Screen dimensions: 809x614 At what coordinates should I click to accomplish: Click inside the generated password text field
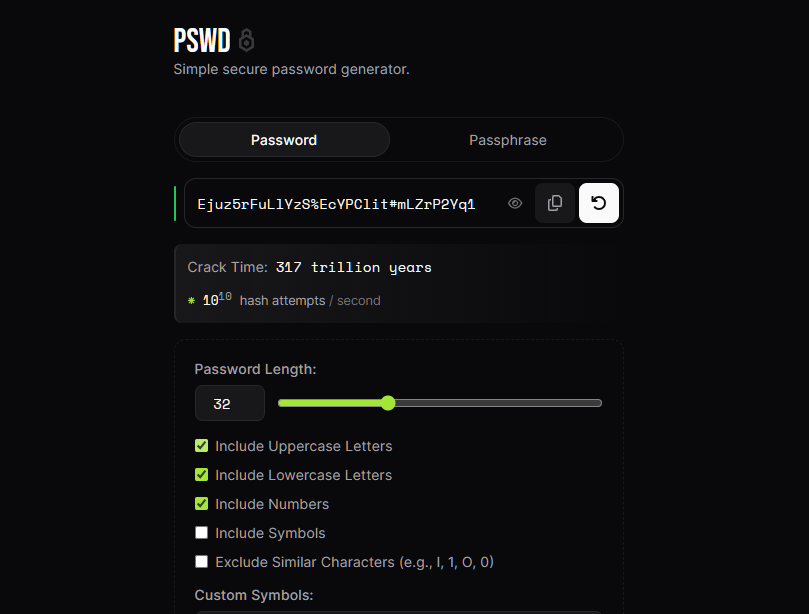tap(343, 204)
